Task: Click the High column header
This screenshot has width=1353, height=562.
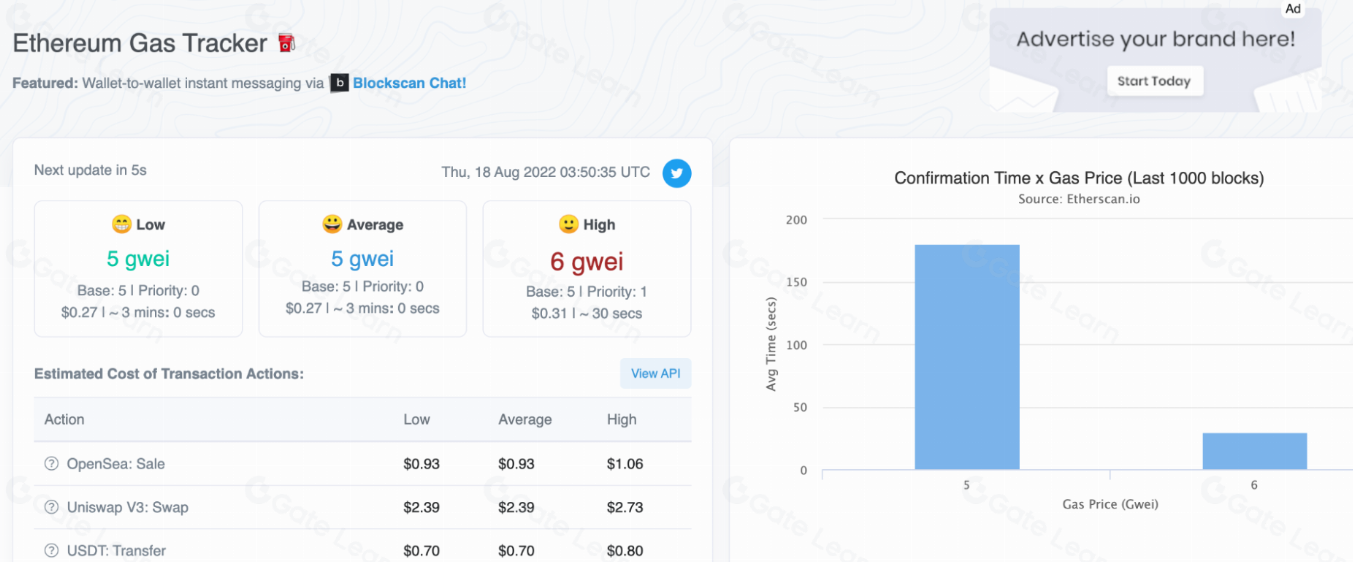Action: tap(621, 419)
